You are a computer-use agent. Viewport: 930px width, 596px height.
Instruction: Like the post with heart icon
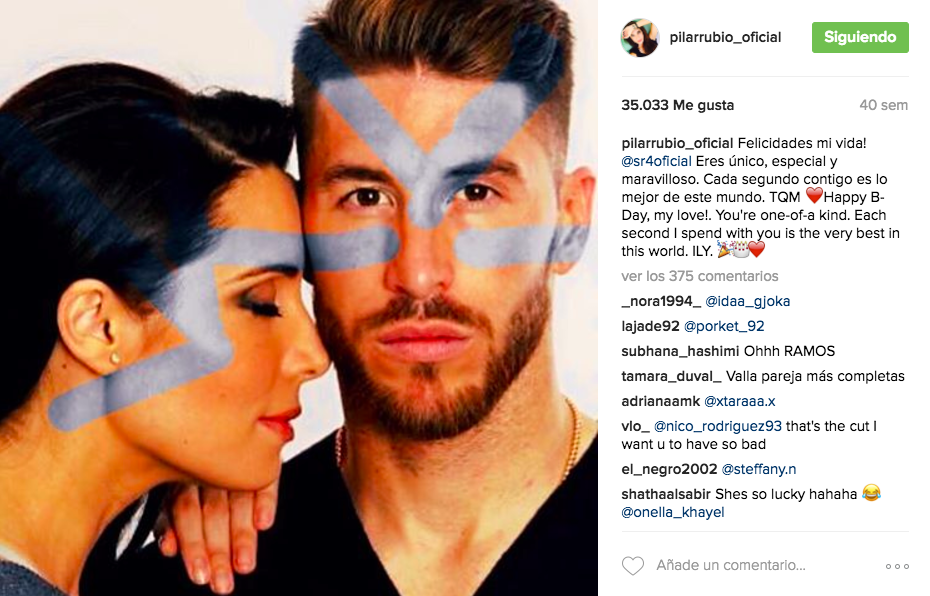tap(632, 566)
